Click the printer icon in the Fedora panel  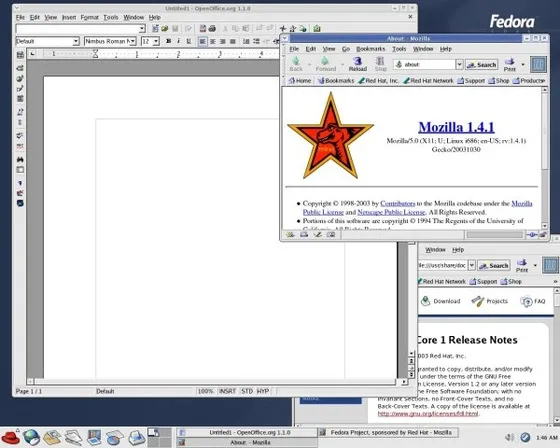[136, 437]
